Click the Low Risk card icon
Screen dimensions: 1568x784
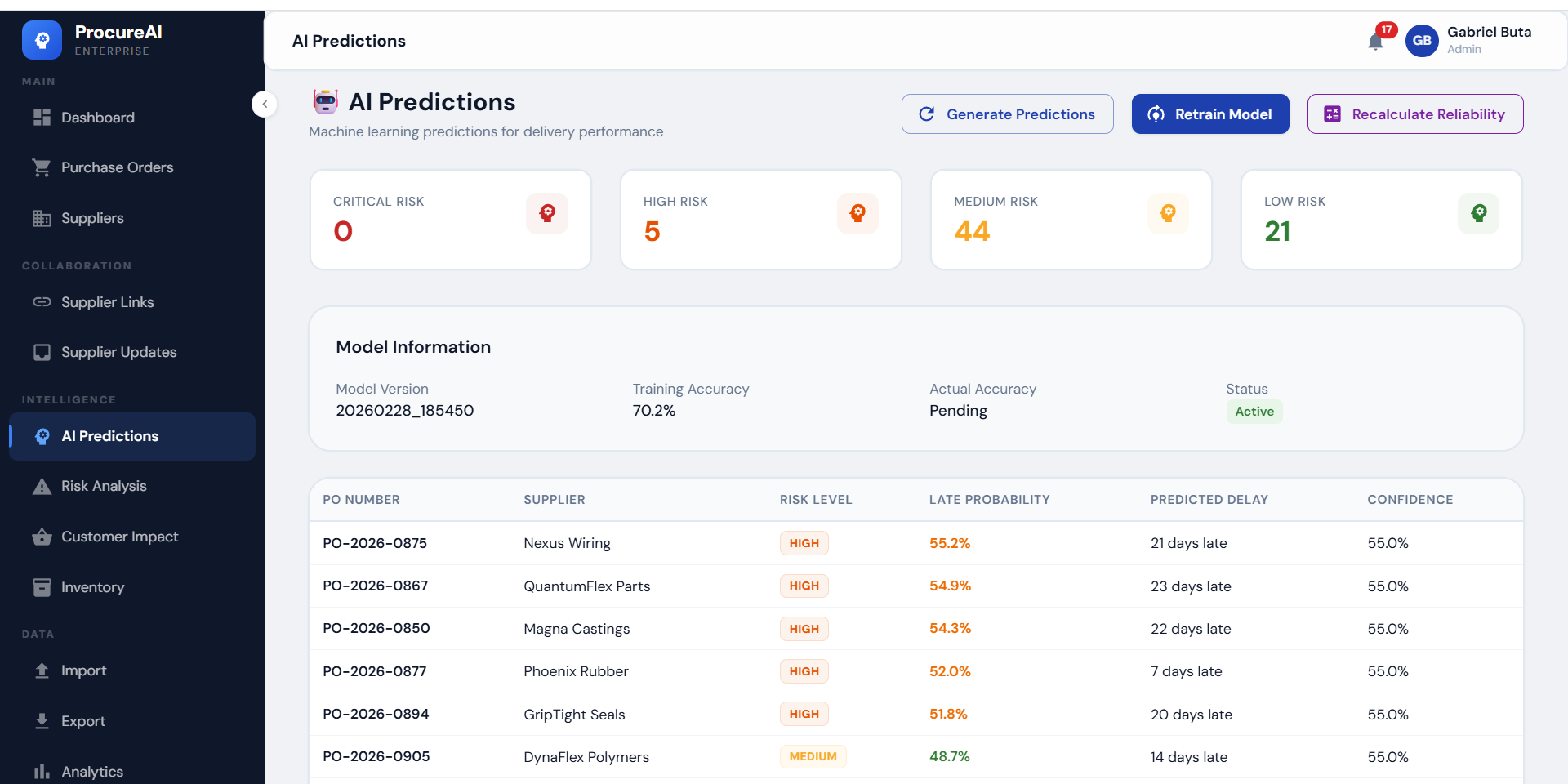pyautogui.click(x=1478, y=213)
